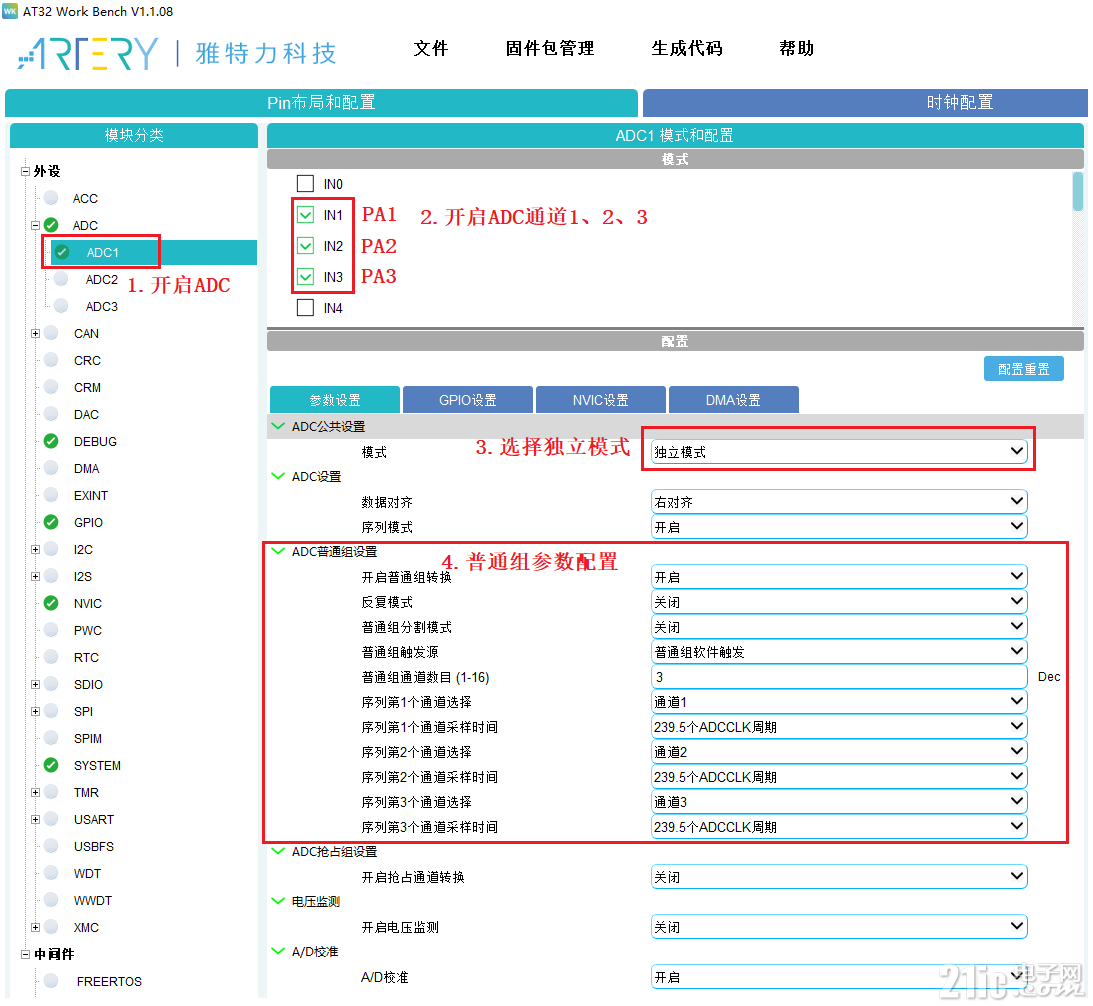Switch to the 时钟配置 tab

click(x=865, y=102)
